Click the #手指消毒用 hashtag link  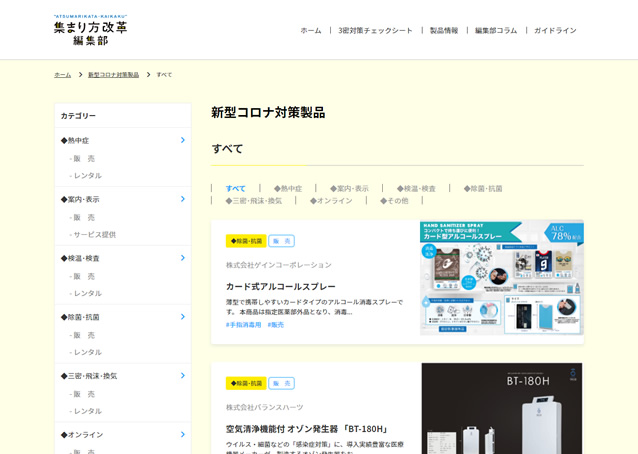[x=243, y=325]
